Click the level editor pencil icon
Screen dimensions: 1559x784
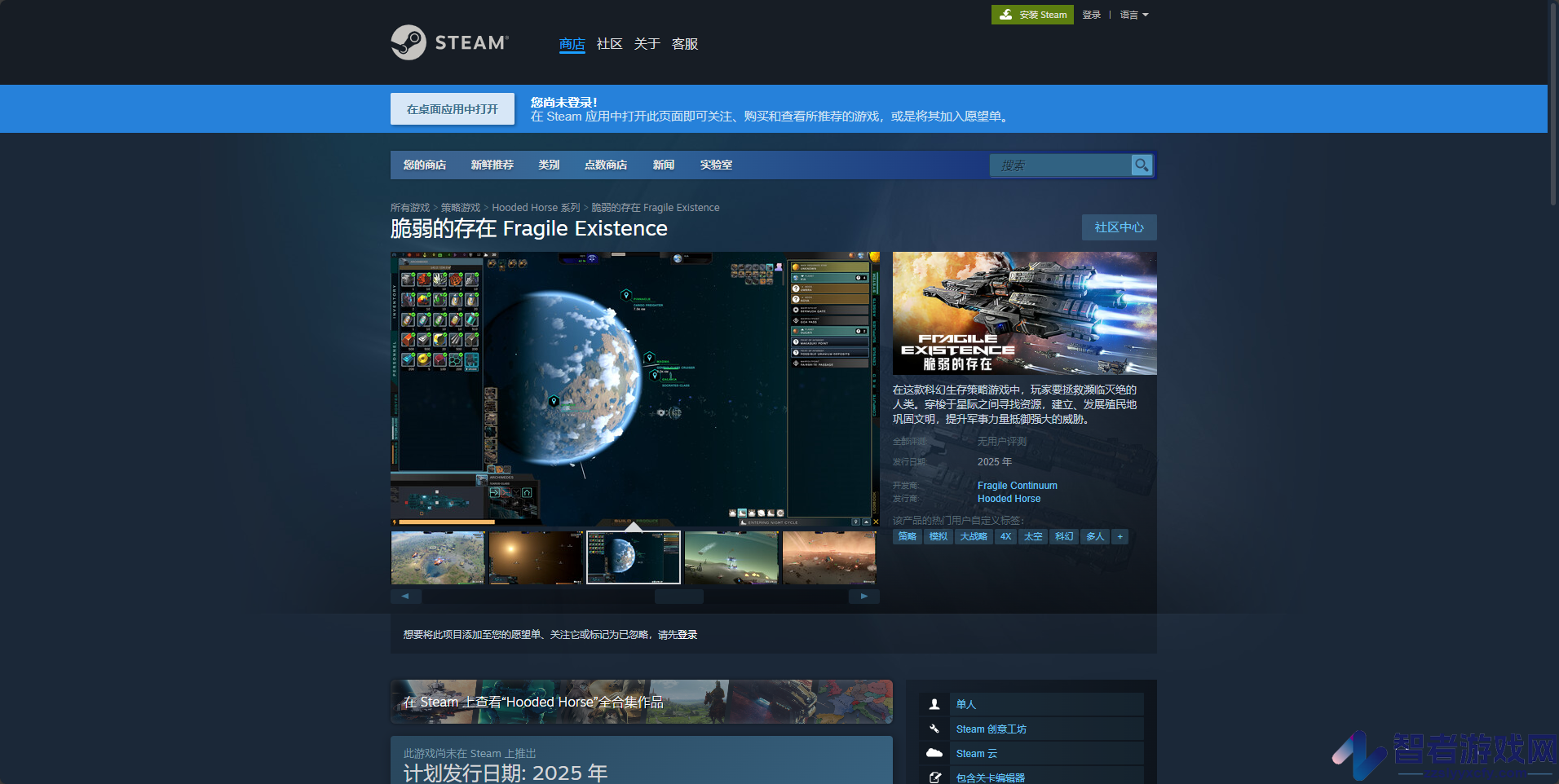tap(934, 777)
